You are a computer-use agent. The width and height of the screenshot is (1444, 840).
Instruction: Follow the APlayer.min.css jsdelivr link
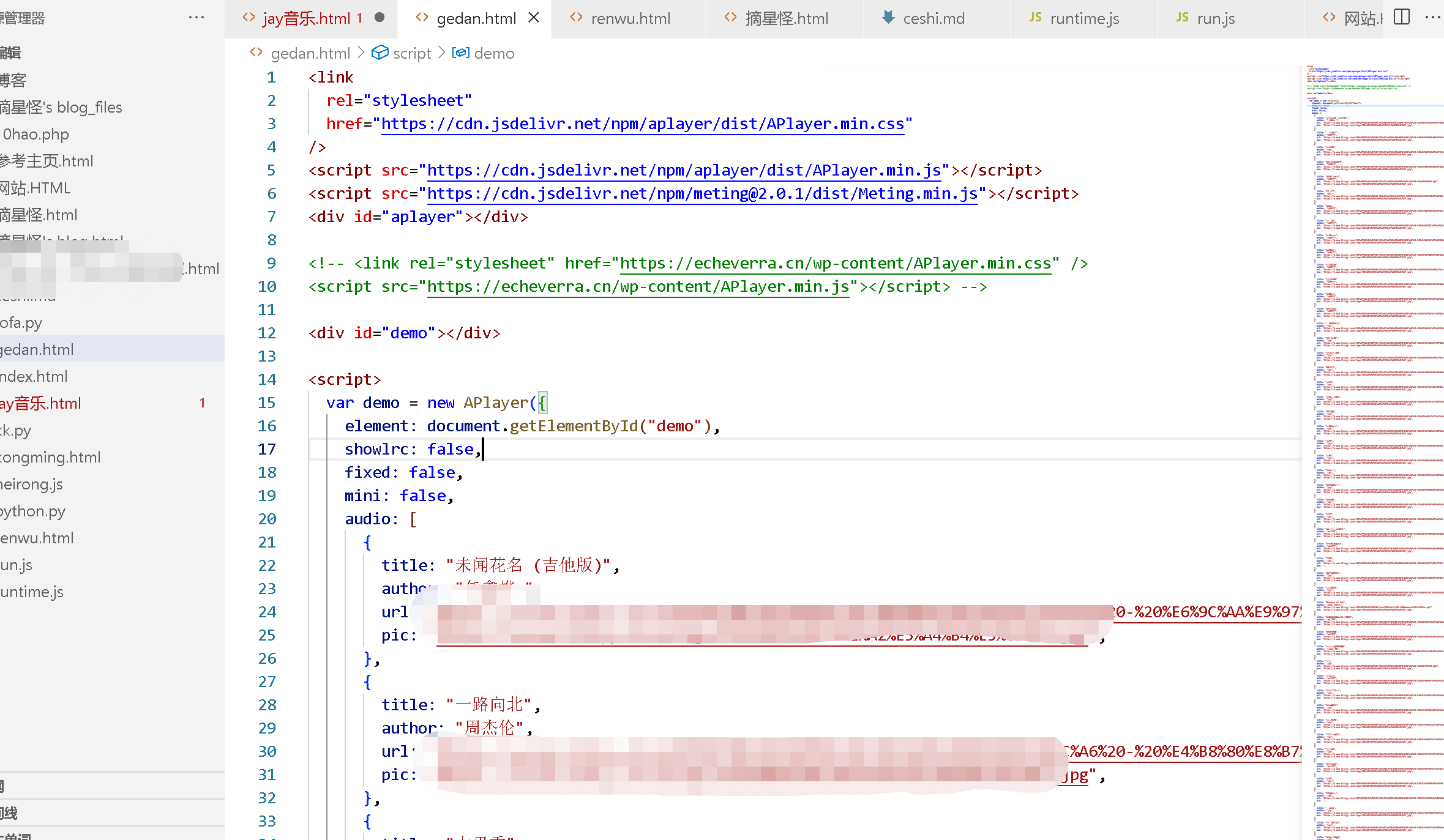(642, 124)
